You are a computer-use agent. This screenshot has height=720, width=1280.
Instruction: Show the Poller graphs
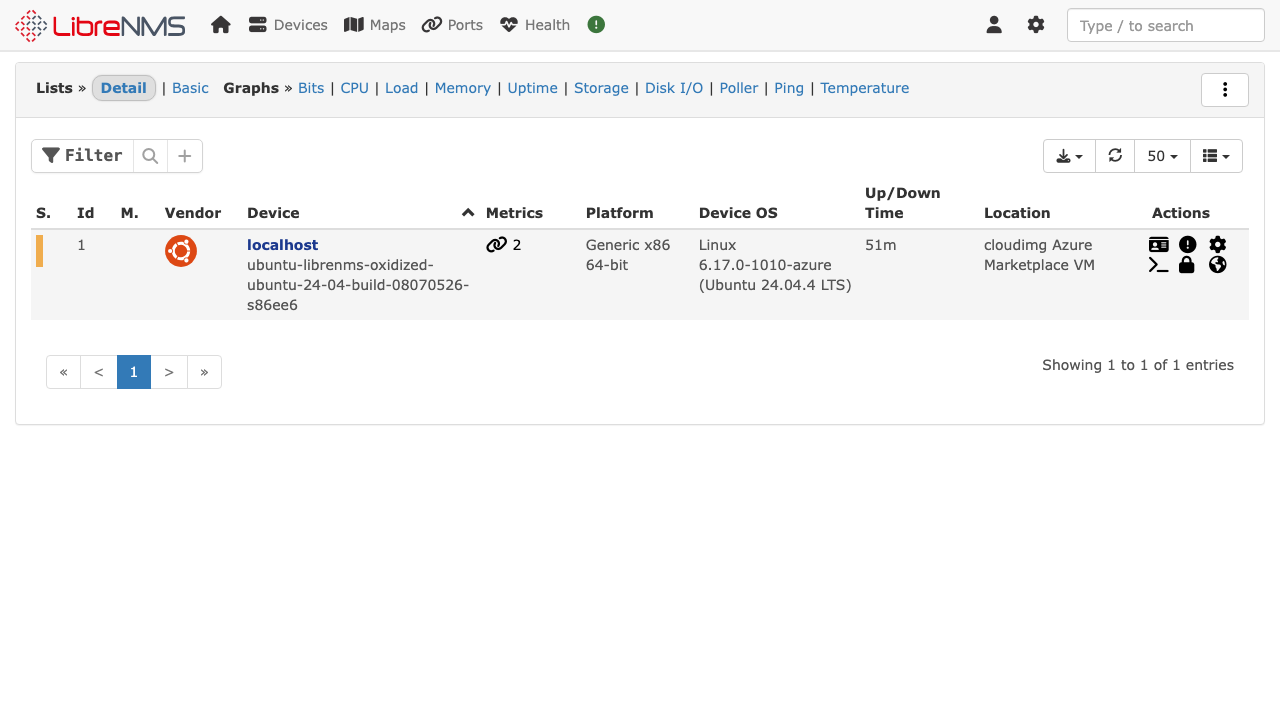pyautogui.click(x=739, y=88)
